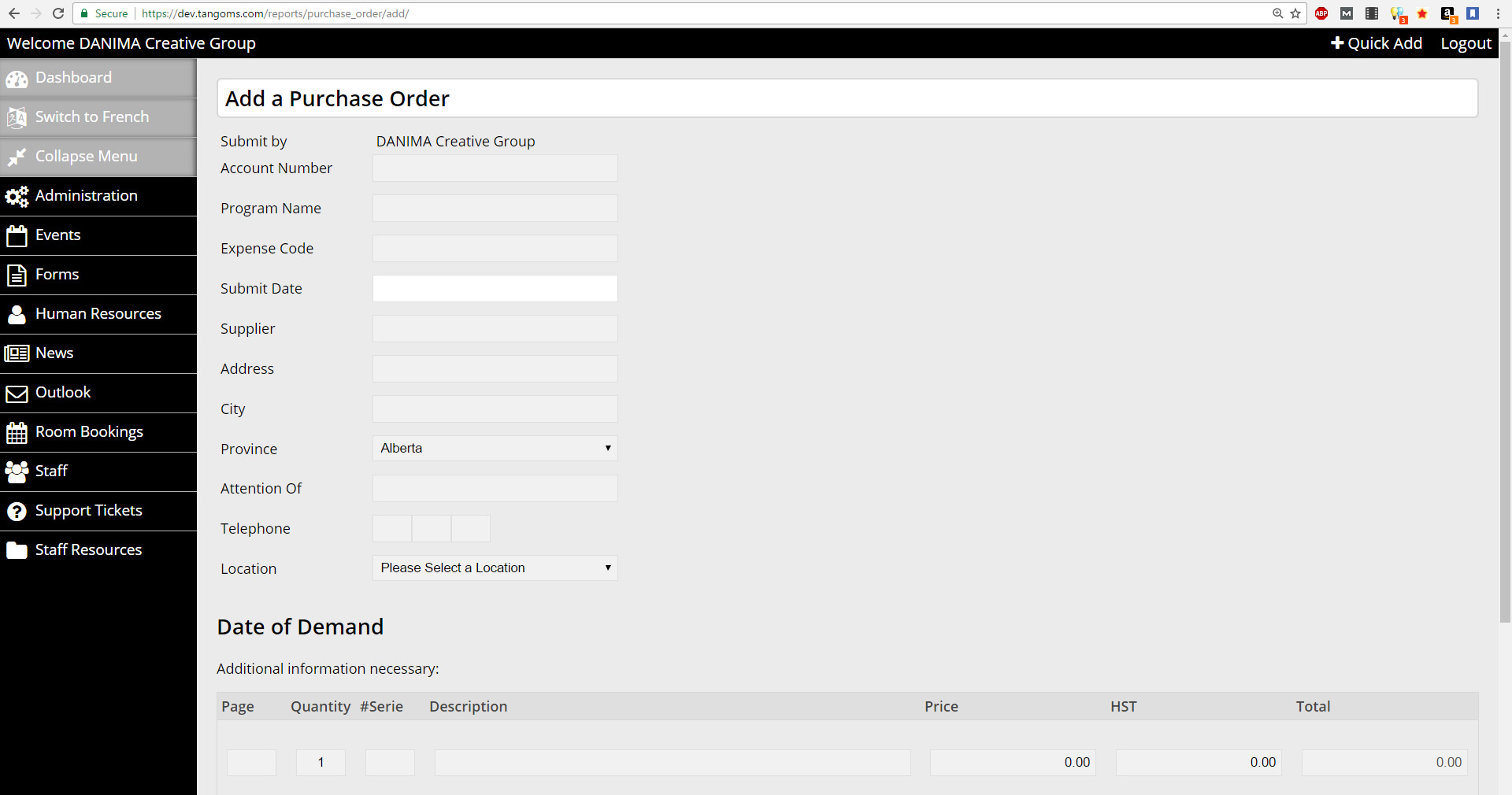Click the Account Number input field
This screenshot has height=795, width=1512.
point(495,168)
